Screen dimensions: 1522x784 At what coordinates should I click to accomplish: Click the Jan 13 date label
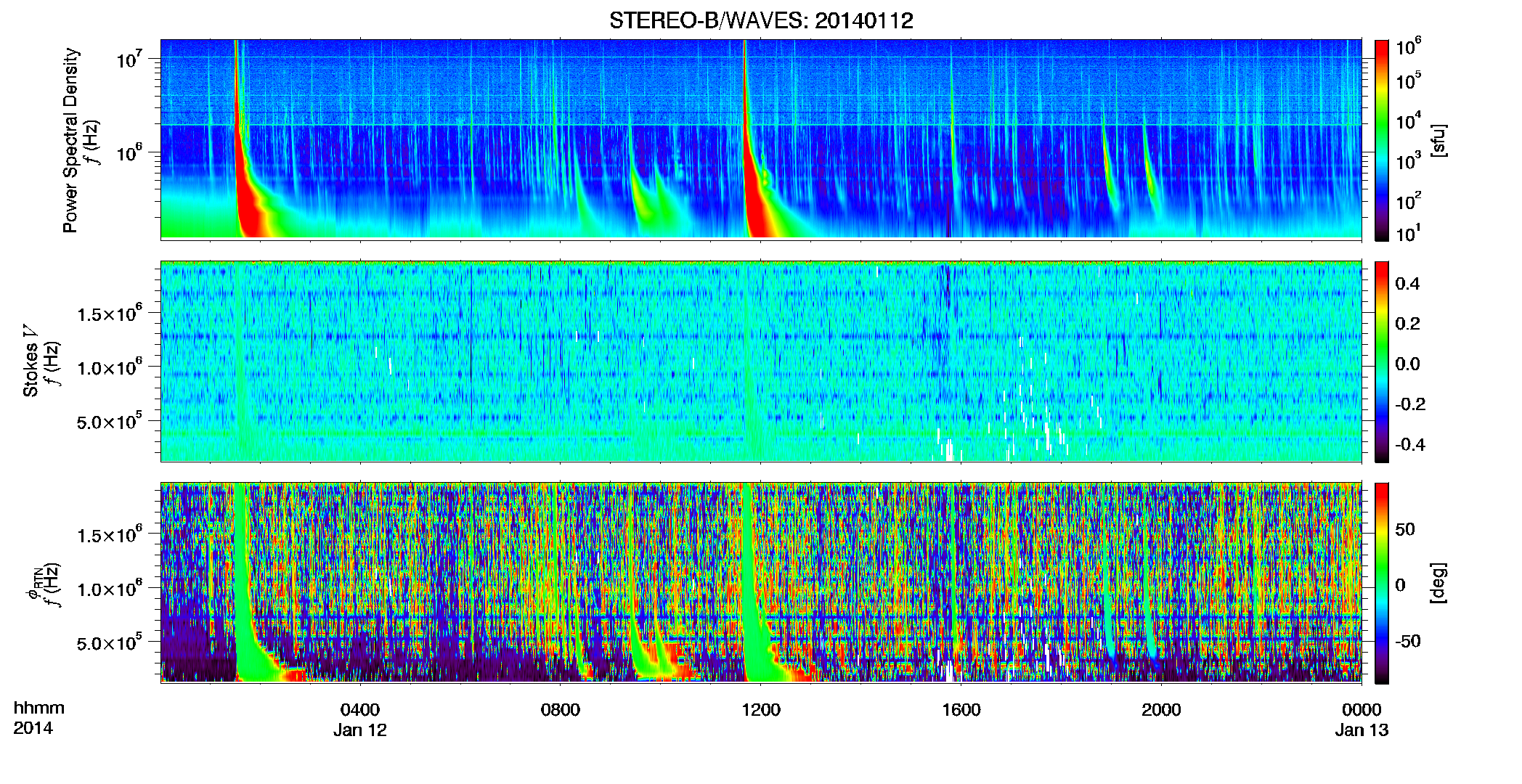click(x=1362, y=730)
